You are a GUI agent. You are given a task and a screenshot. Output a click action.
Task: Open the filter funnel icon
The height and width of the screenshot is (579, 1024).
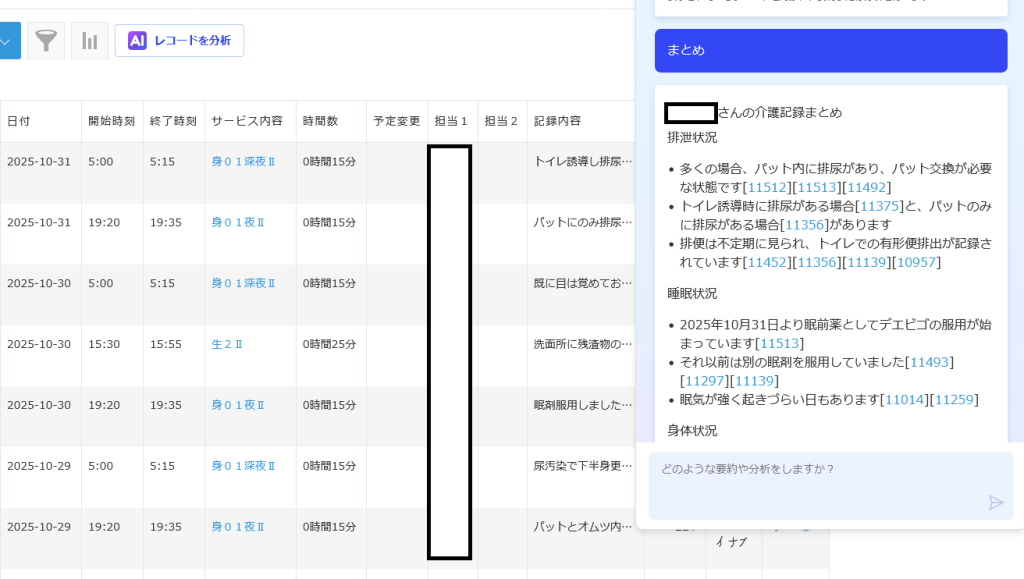(46, 41)
